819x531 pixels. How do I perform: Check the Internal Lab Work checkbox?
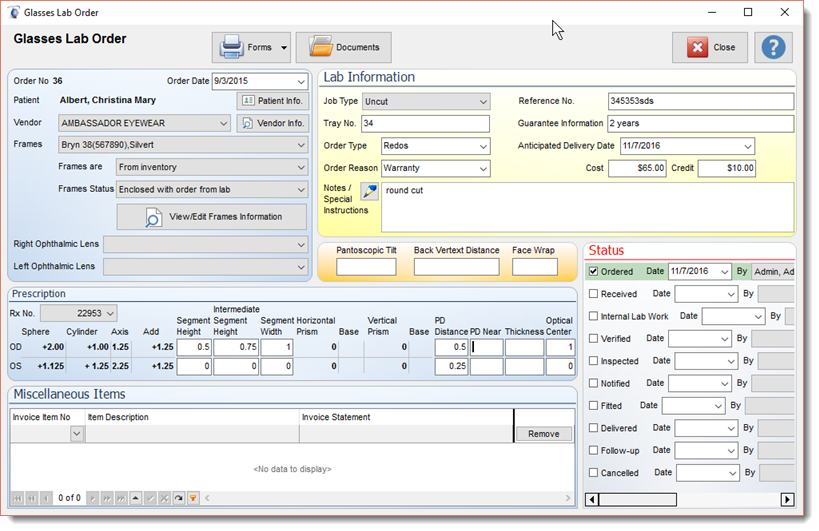click(593, 316)
